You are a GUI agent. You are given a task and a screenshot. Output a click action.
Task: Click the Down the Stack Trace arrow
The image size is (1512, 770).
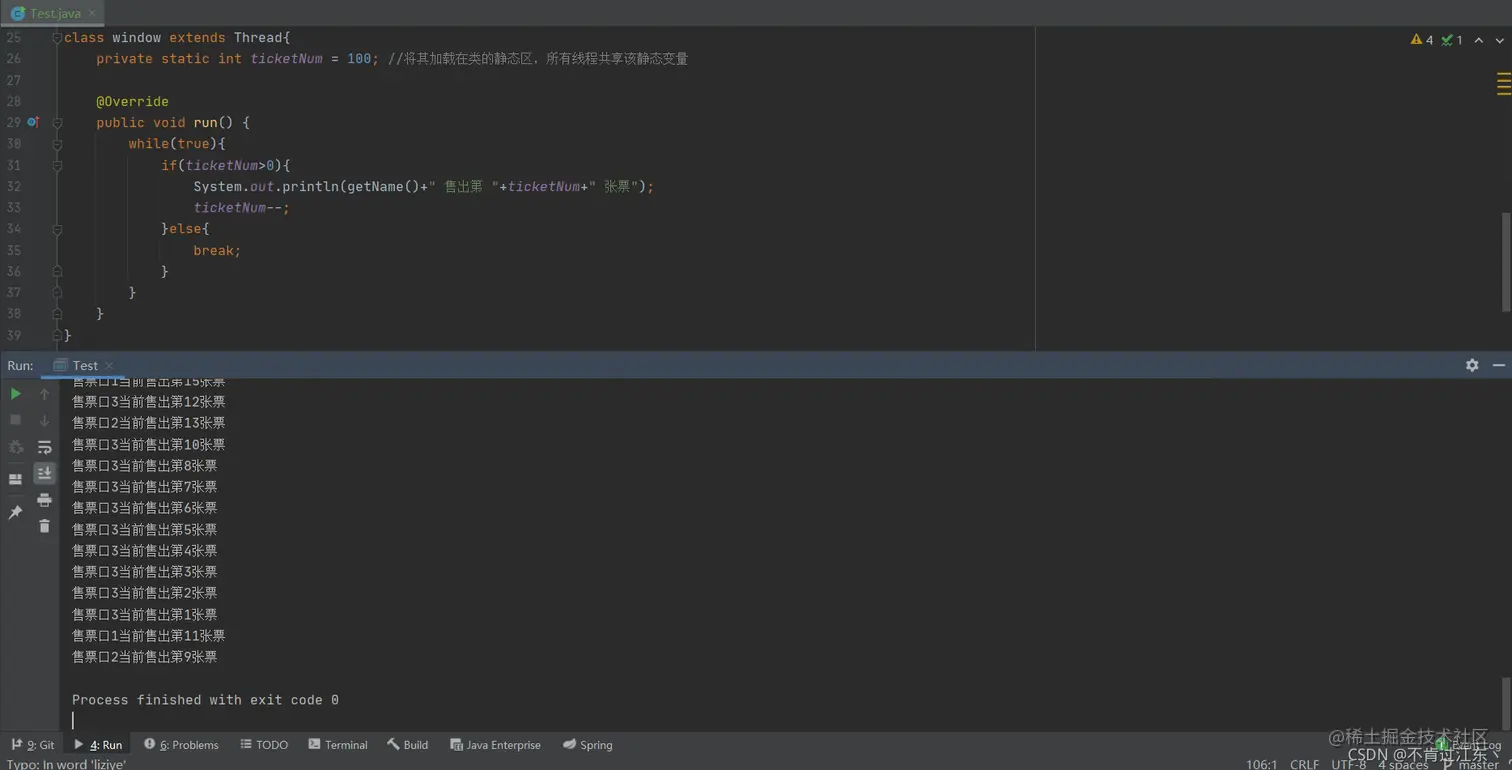pyautogui.click(x=44, y=420)
